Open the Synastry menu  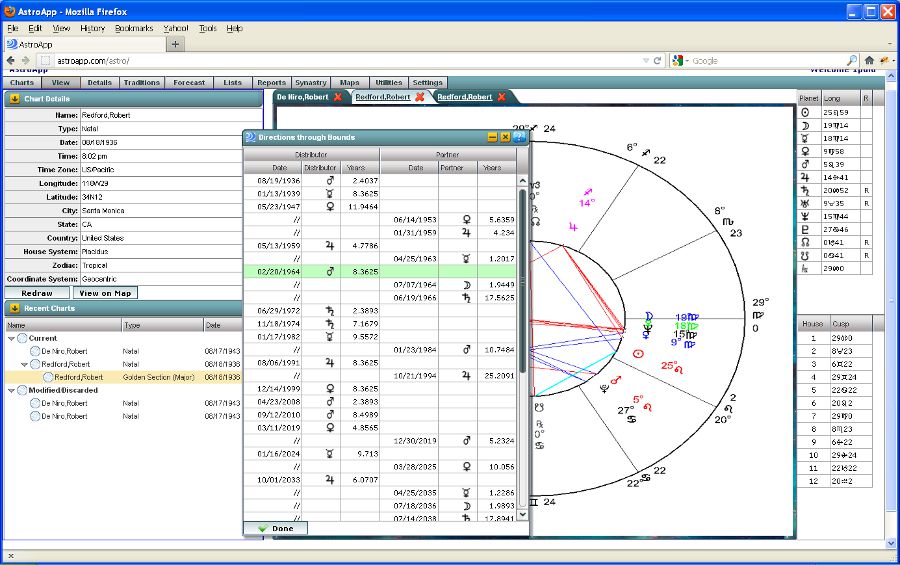tap(311, 83)
